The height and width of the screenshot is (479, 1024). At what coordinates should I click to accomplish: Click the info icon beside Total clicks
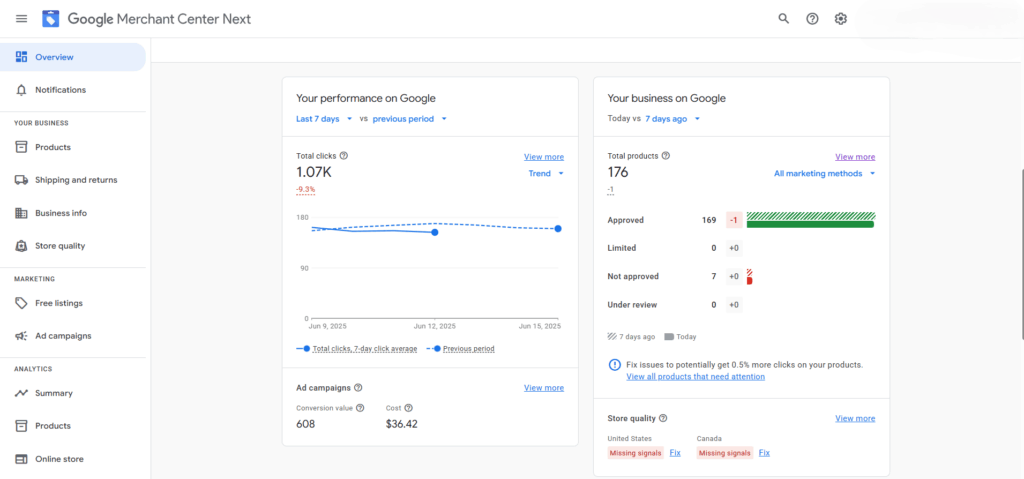tap(344, 156)
